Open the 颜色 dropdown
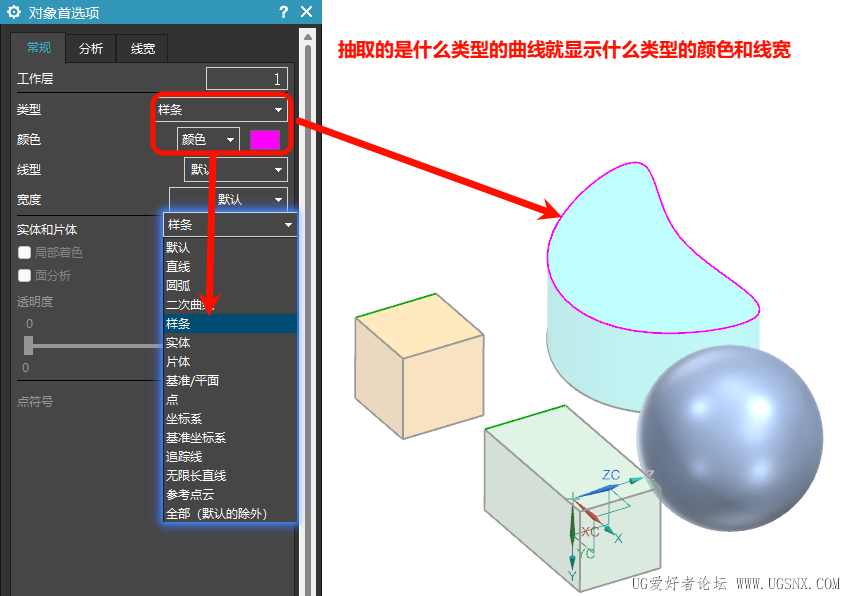Image resolution: width=845 pixels, height=596 pixels. coord(207,139)
